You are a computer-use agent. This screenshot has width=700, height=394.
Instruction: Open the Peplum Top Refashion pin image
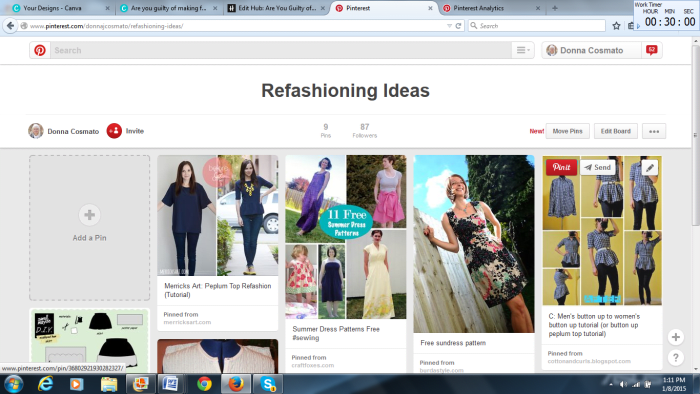click(217, 215)
